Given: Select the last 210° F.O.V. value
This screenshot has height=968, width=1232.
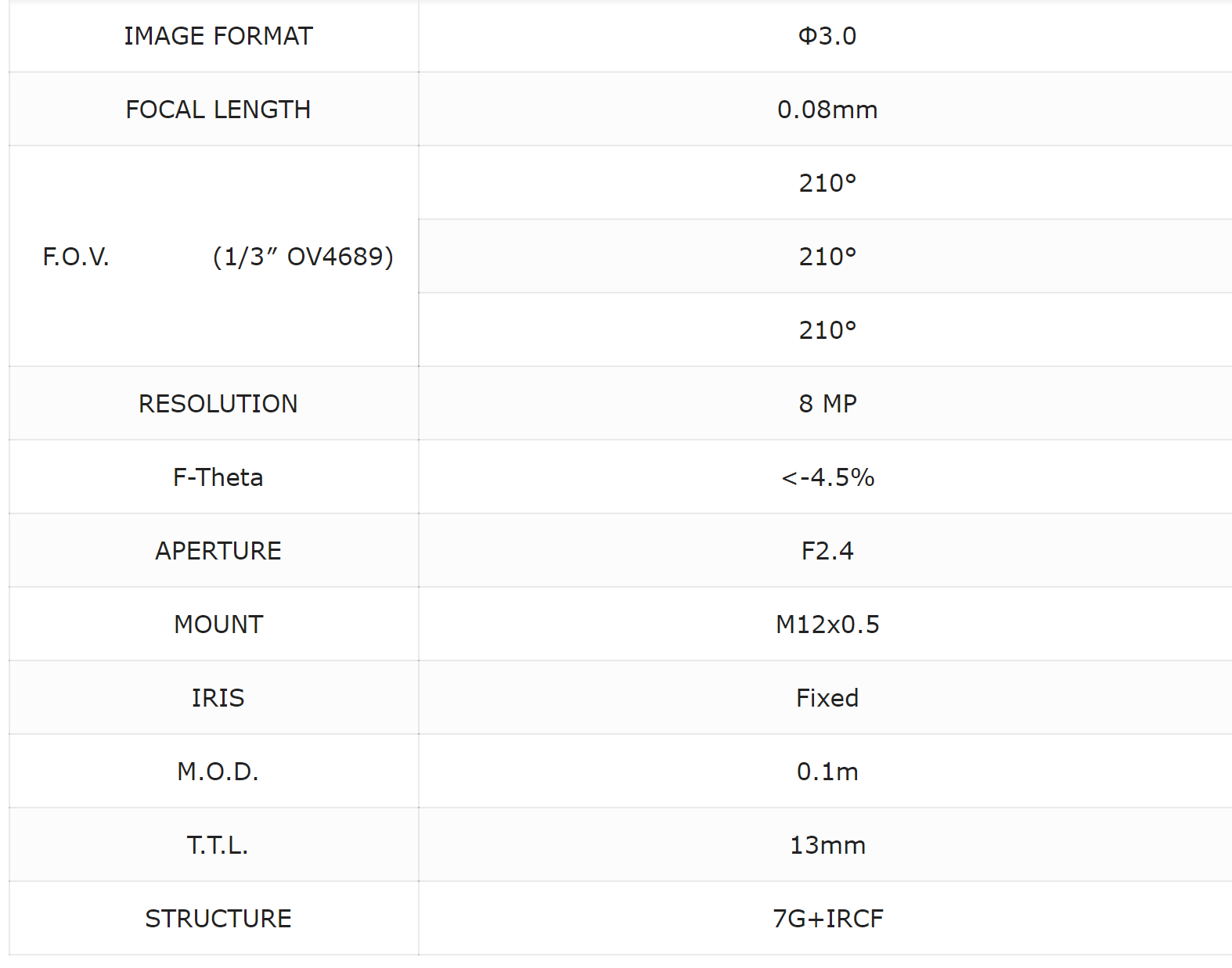Looking at the screenshot, I should (x=827, y=330).
